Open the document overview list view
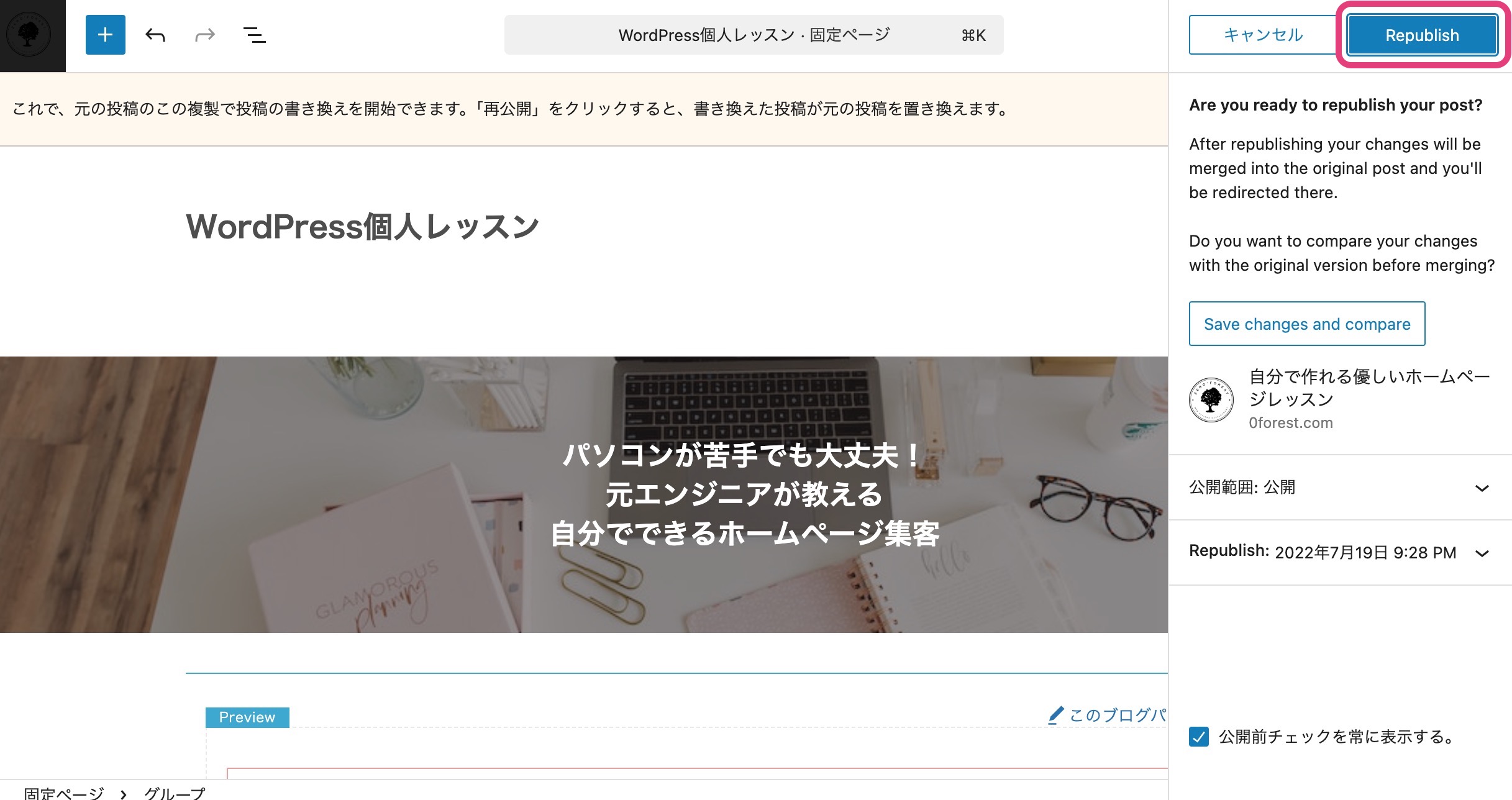Screen dimensions: 1512x800 click(x=255, y=35)
